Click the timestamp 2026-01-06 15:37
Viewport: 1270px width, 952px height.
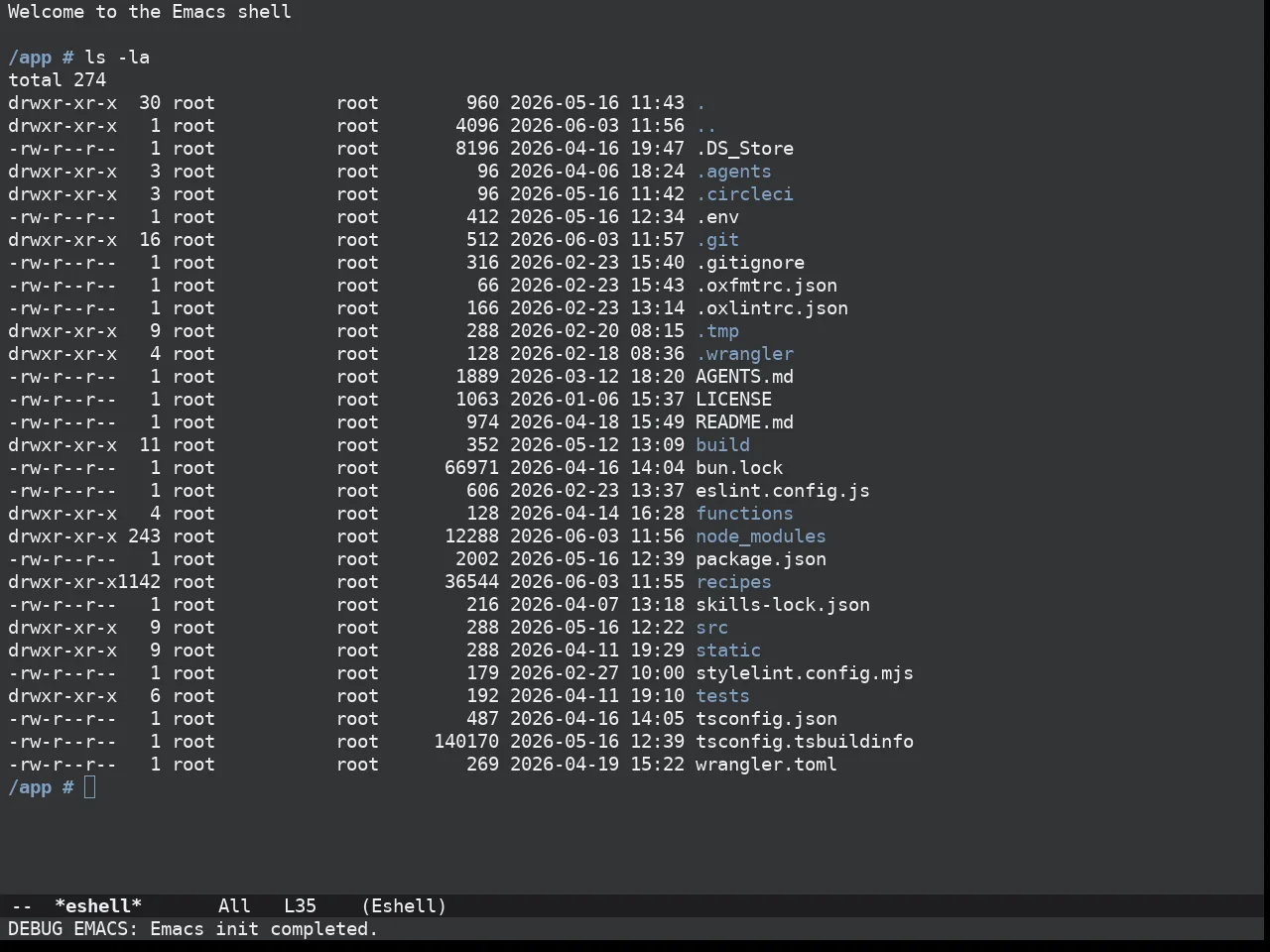pos(597,400)
